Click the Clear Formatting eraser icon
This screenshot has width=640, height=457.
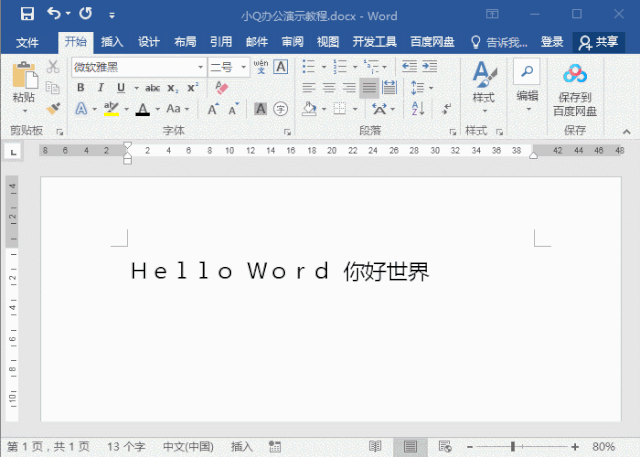click(x=221, y=88)
